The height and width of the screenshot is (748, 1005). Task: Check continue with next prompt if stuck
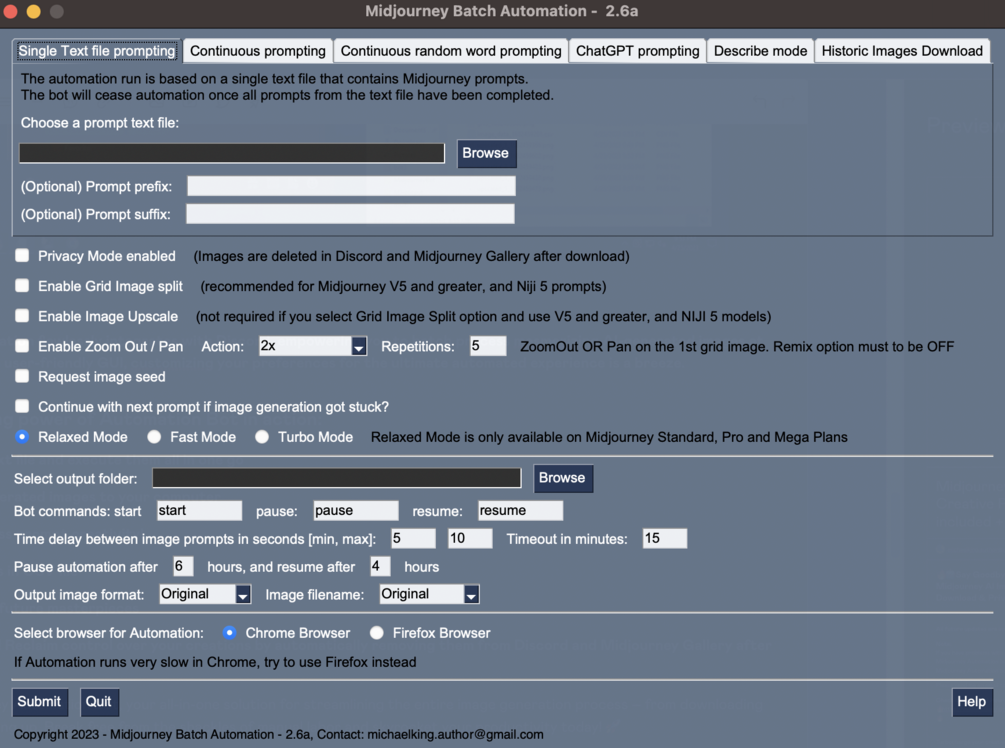[22, 406]
